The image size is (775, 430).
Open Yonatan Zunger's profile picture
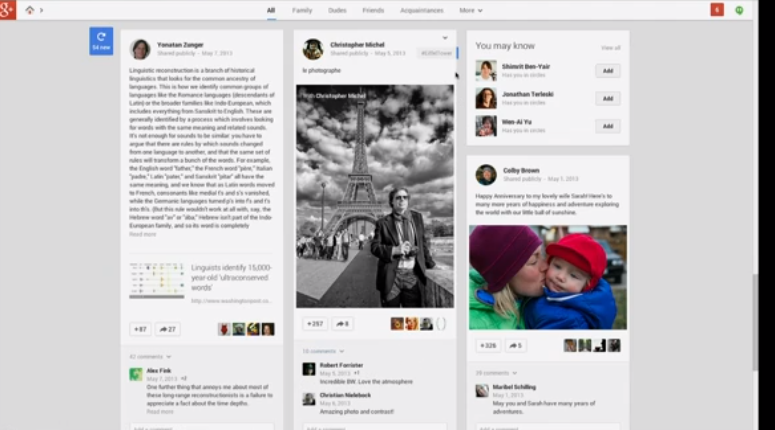point(140,49)
